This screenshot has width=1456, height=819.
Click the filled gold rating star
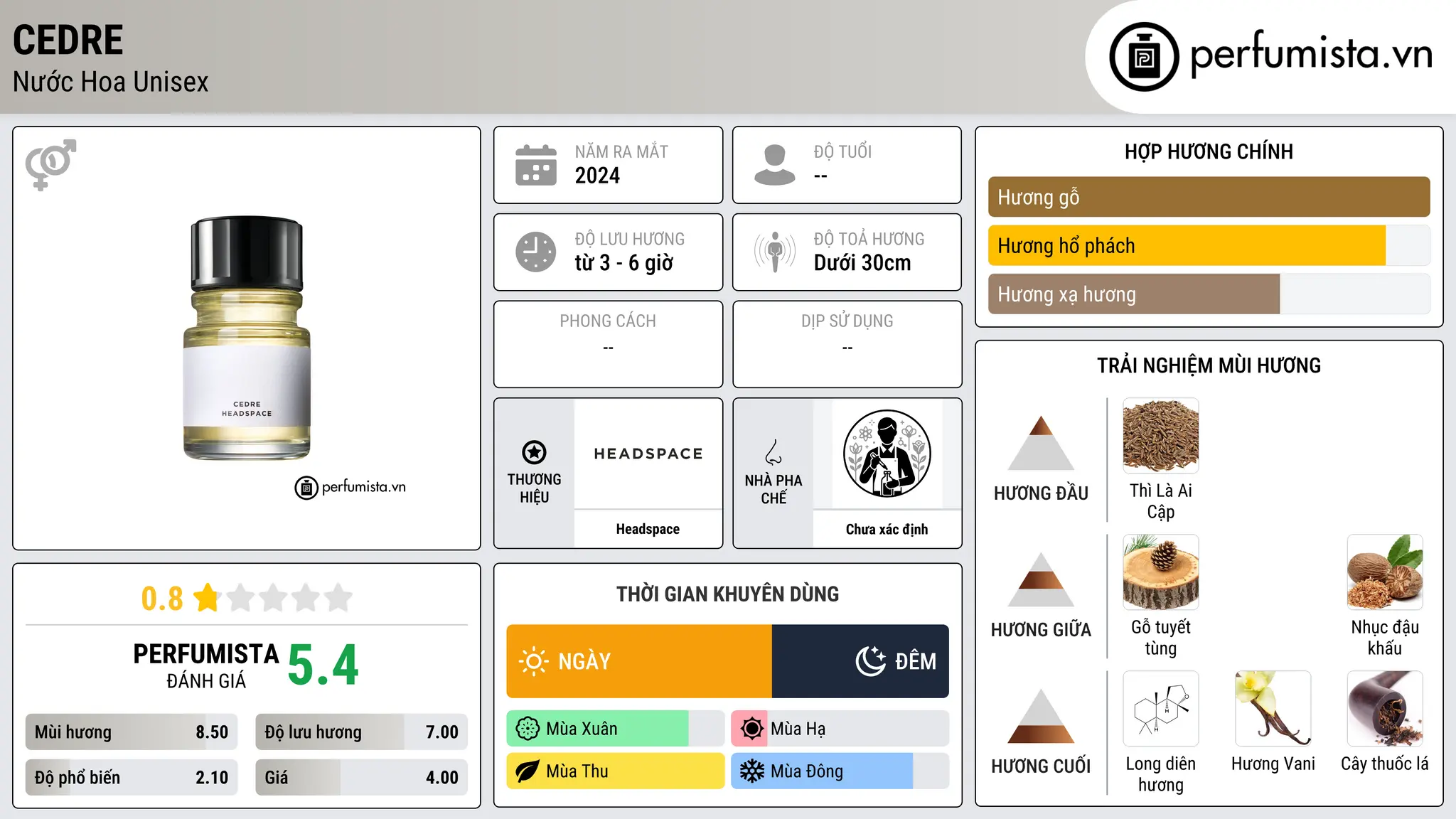[207, 598]
